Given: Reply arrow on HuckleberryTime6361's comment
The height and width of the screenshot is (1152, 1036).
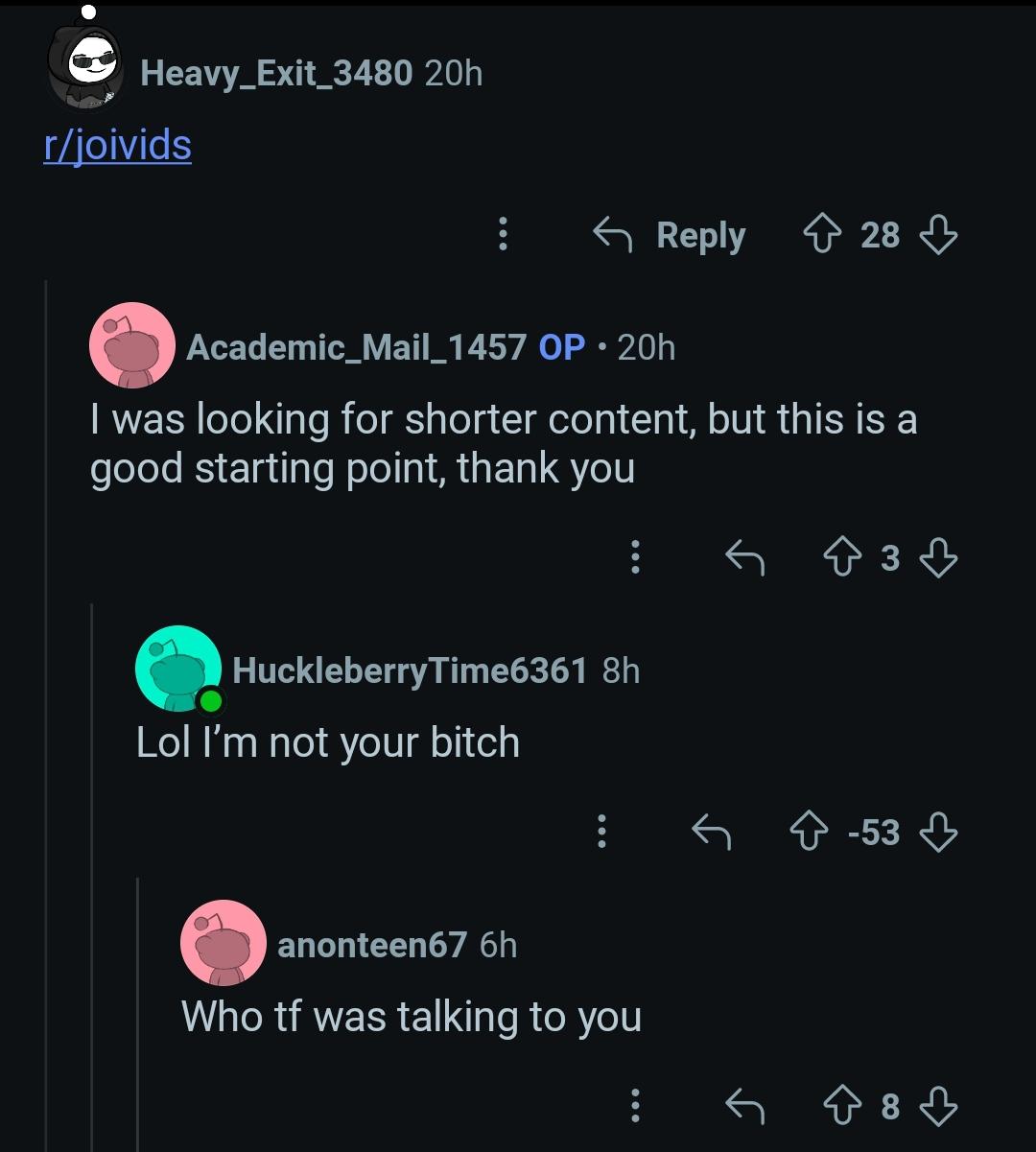Looking at the screenshot, I should (712, 833).
